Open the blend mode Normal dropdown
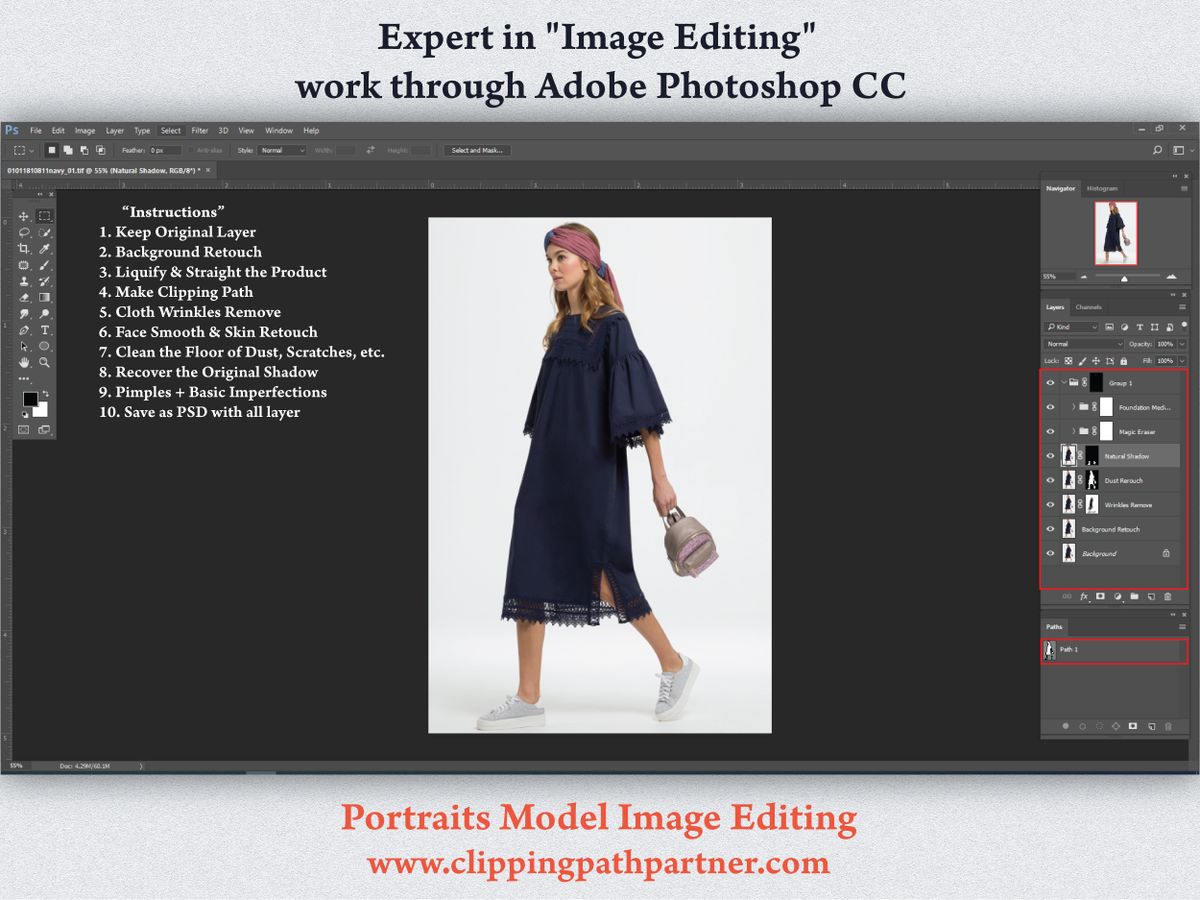This screenshot has height=900, width=1200. pos(1084,344)
